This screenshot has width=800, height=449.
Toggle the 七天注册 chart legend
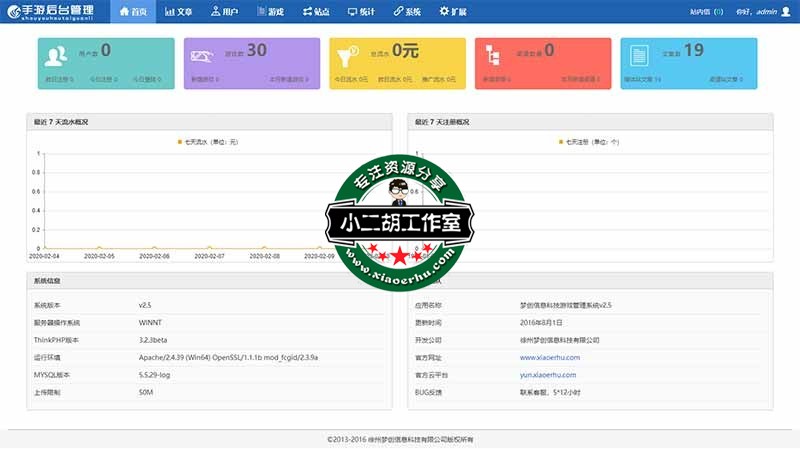tap(589, 142)
